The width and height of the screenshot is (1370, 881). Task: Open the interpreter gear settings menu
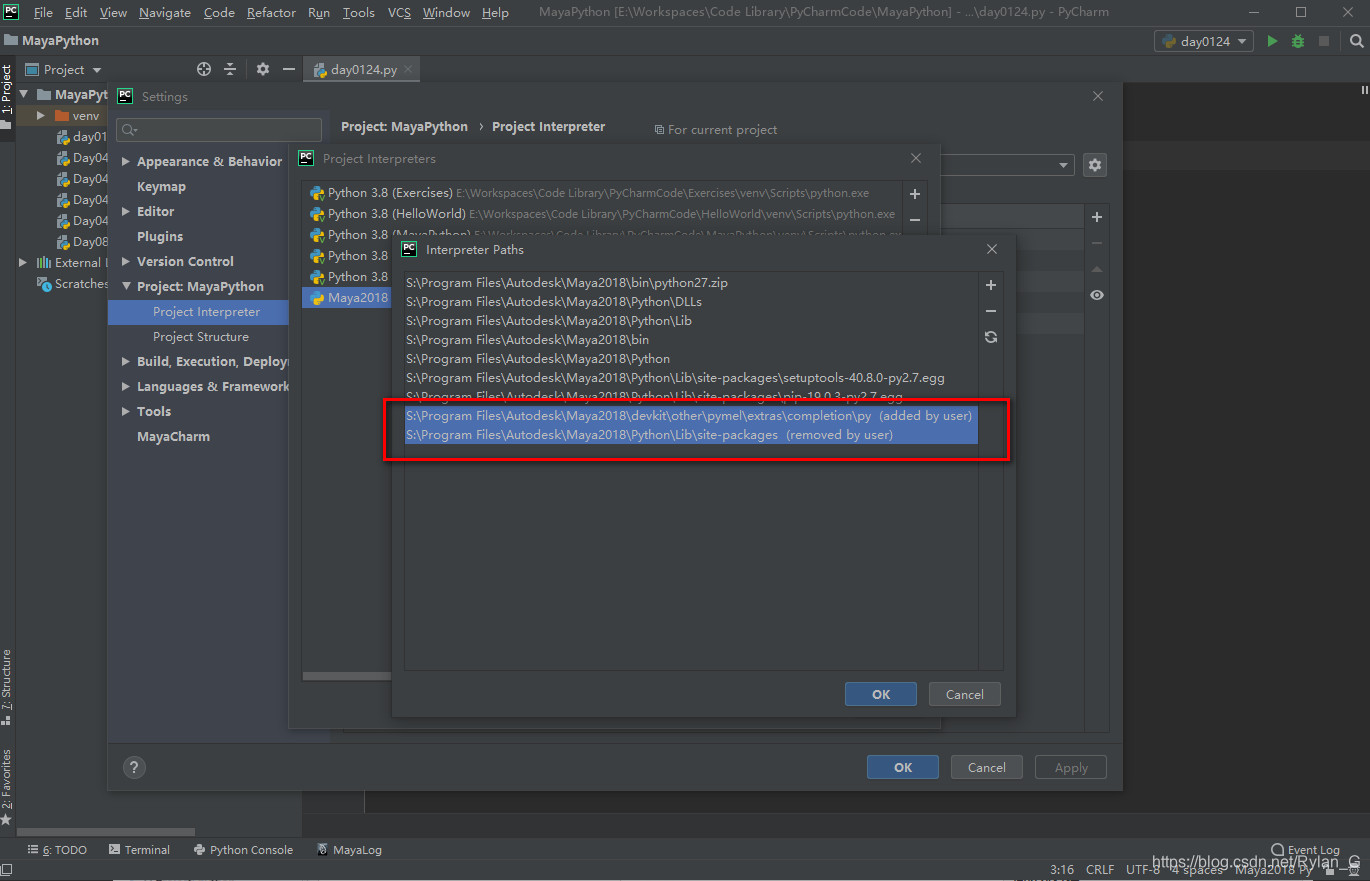point(1095,165)
